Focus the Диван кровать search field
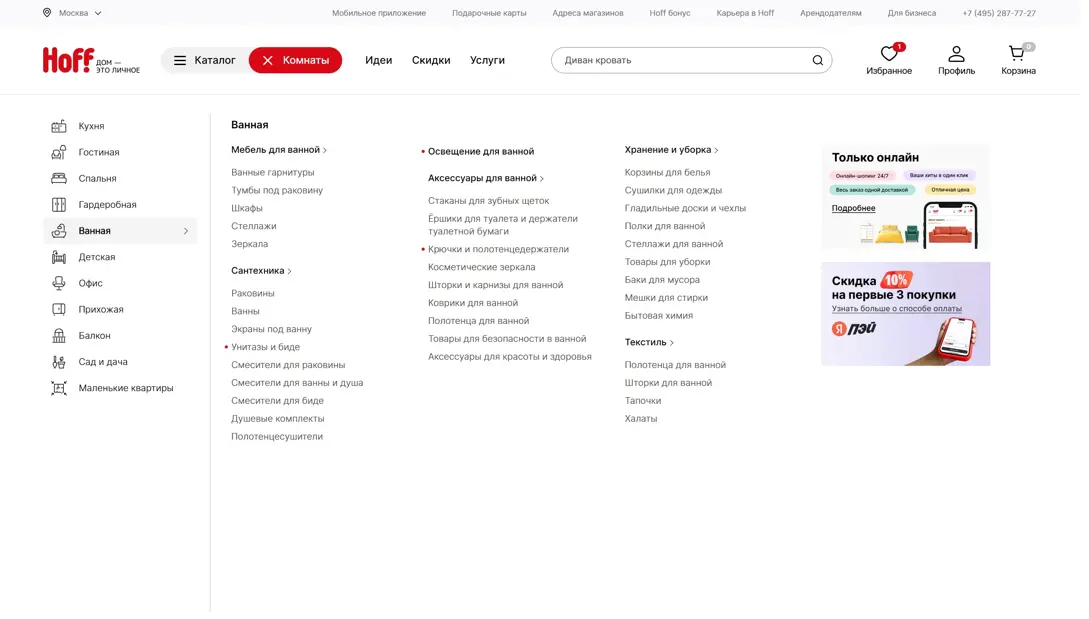 (x=680, y=60)
